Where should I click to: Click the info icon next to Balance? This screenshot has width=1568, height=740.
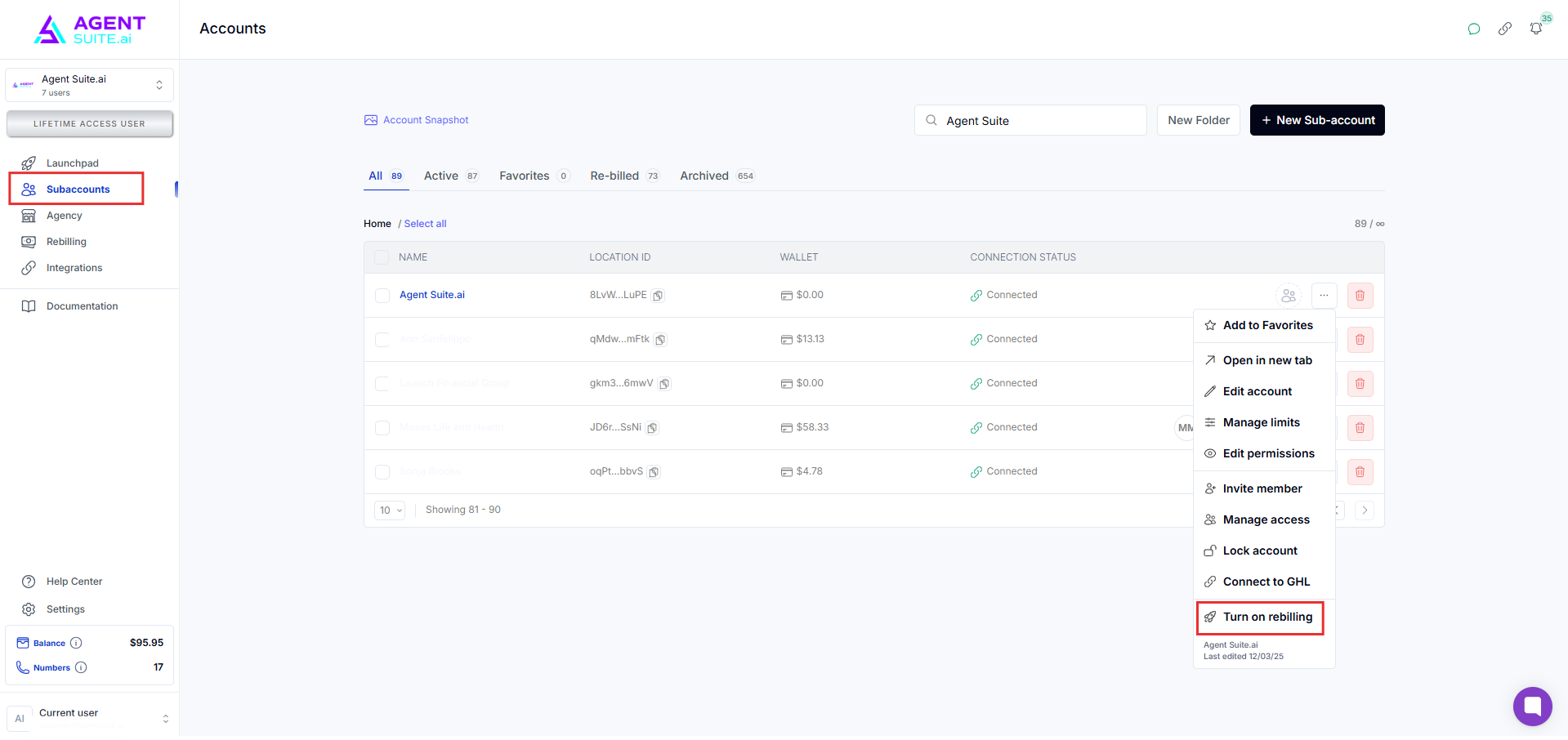click(x=76, y=643)
